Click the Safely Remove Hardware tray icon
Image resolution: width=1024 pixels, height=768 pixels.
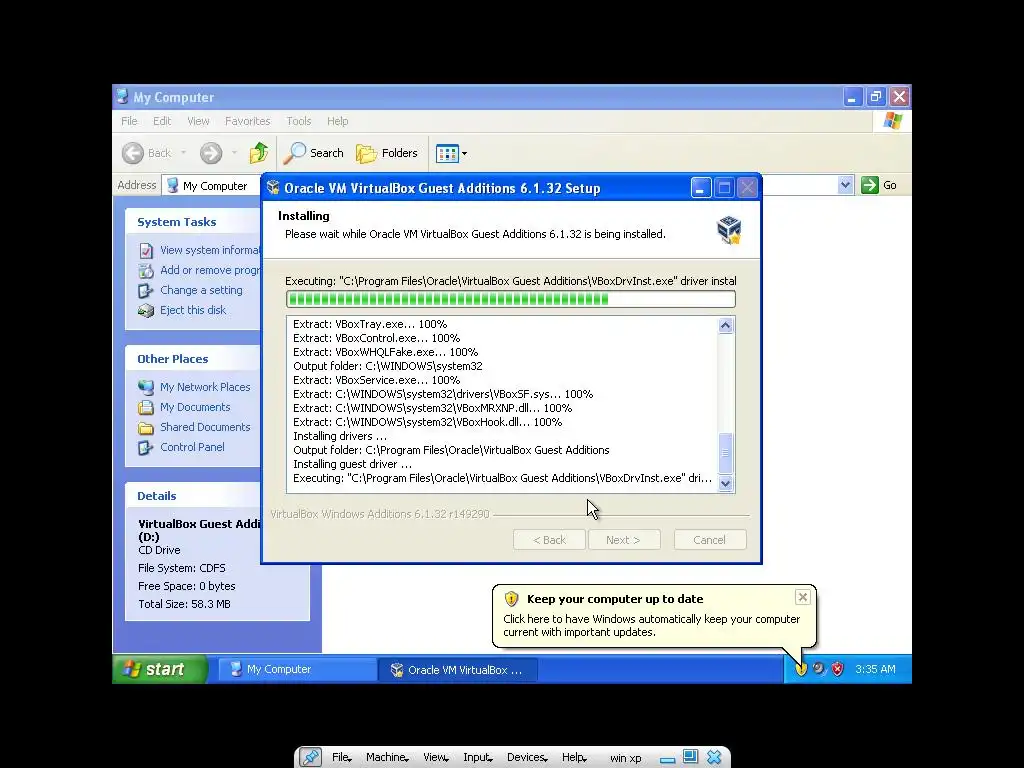[x=819, y=669]
